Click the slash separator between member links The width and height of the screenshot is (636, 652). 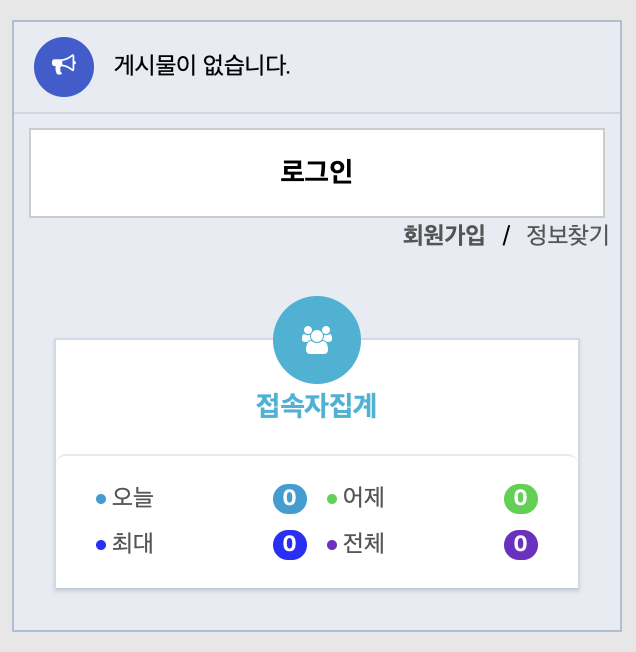(506, 235)
